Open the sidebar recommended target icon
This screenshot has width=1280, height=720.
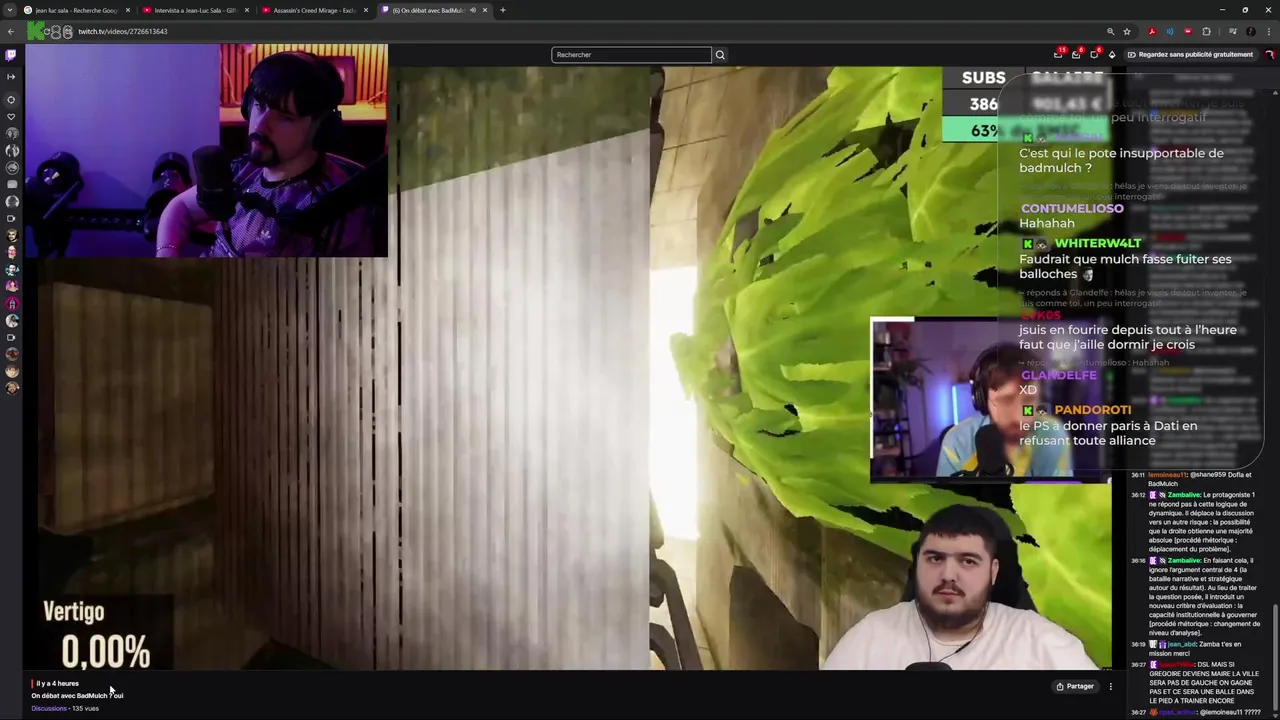pyautogui.click(x=11, y=99)
